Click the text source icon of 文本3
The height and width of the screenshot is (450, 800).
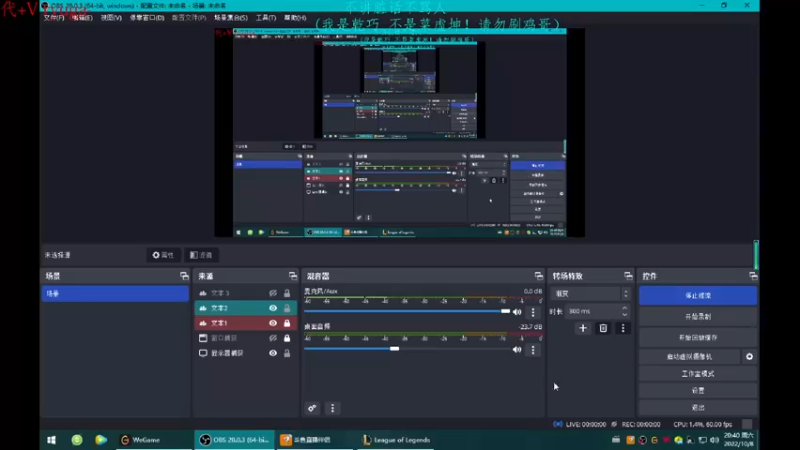203,293
